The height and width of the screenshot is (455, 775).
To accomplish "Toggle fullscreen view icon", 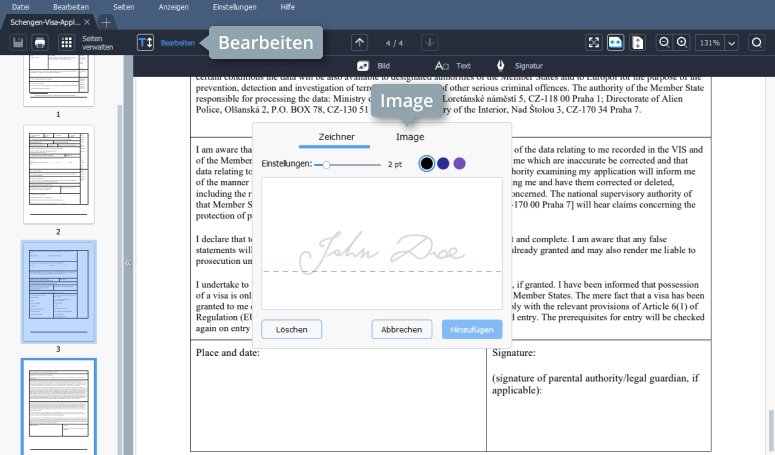I will [594, 42].
